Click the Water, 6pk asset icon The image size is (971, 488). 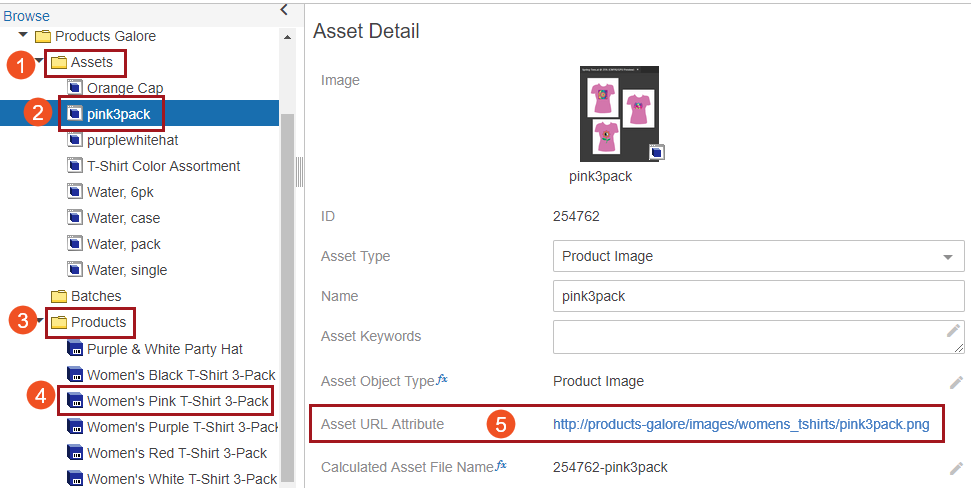(x=74, y=192)
